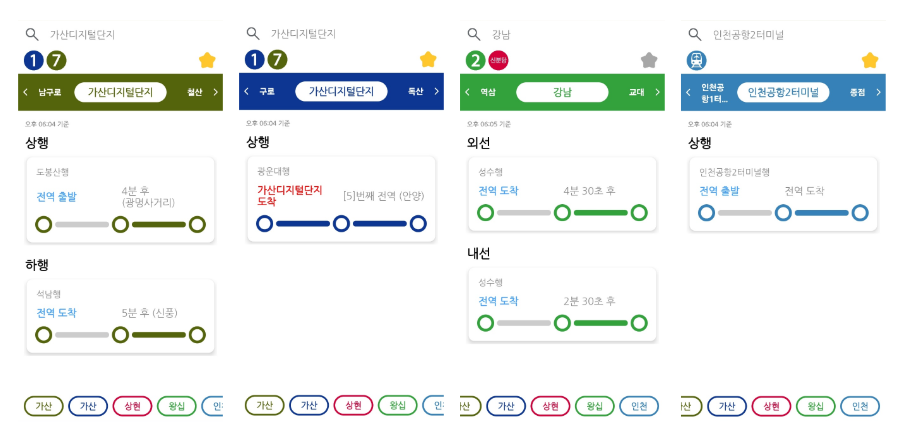Open search via magnifier on Gangnam screen
This screenshot has height=432, width=897.
coord(474,34)
